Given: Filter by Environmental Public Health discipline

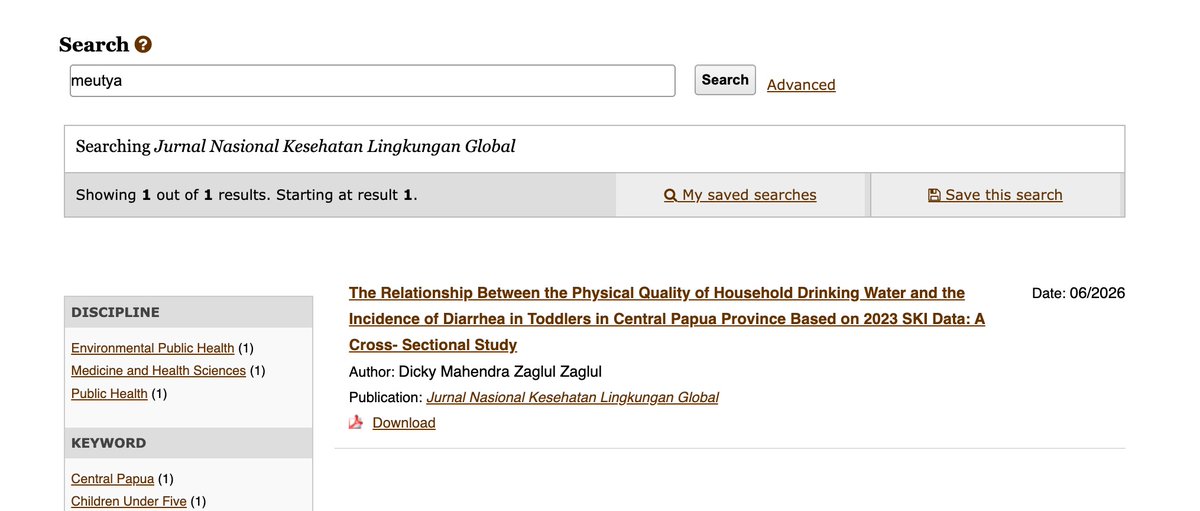Looking at the screenshot, I should [x=152, y=348].
